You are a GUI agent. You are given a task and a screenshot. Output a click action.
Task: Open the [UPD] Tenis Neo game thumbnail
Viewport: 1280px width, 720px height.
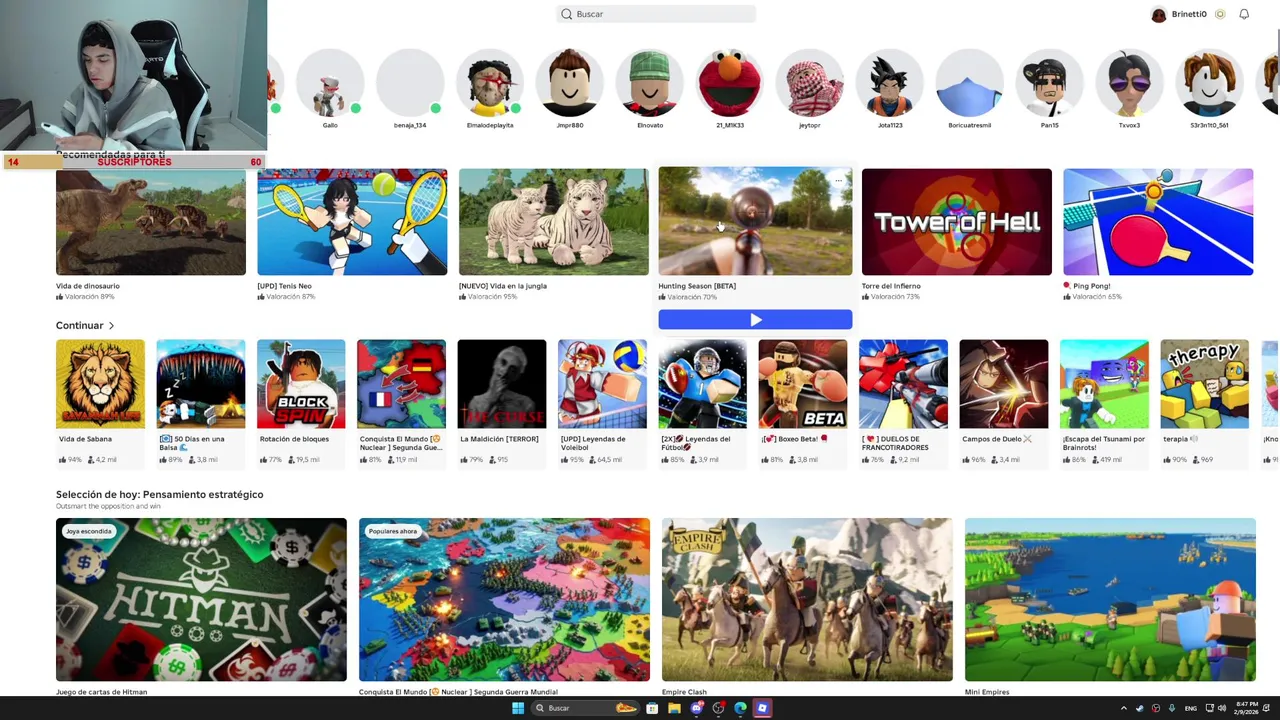coord(352,222)
